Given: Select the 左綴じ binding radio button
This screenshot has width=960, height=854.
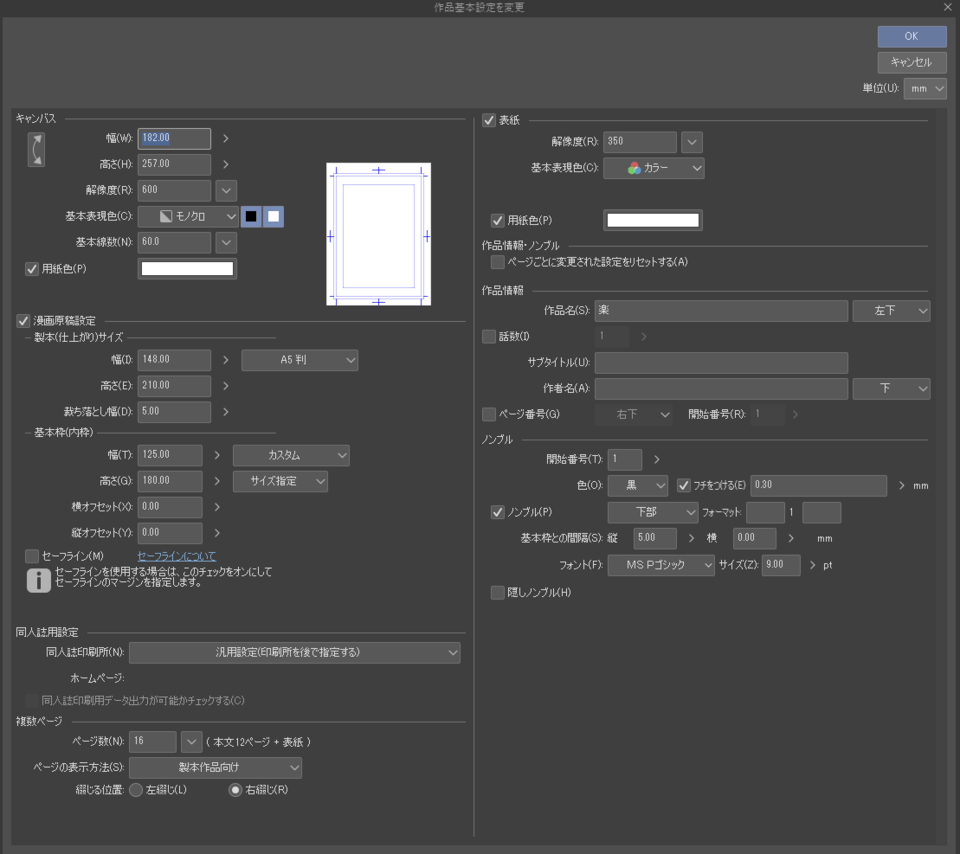Looking at the screenshot, I should 136,790.
